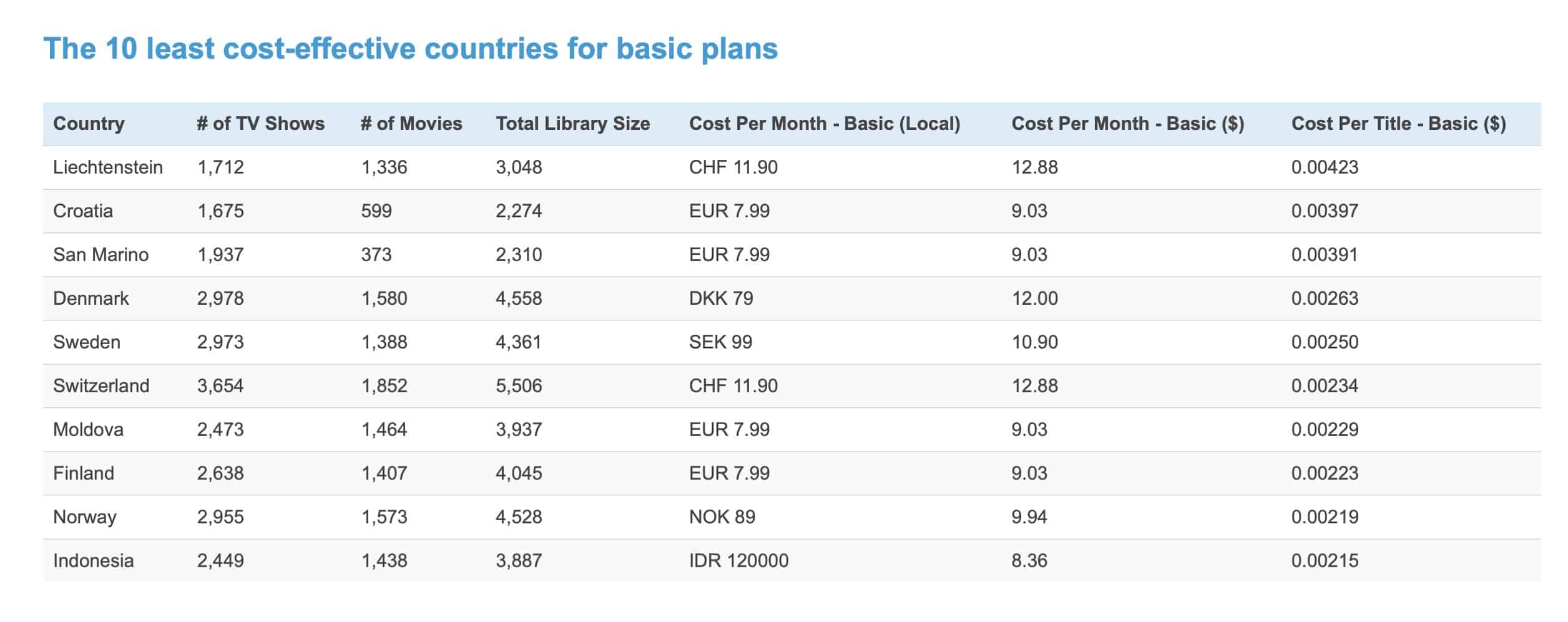Click Switzerland's total library size 5,506
1568x622 pixels.
coord(519,386)
